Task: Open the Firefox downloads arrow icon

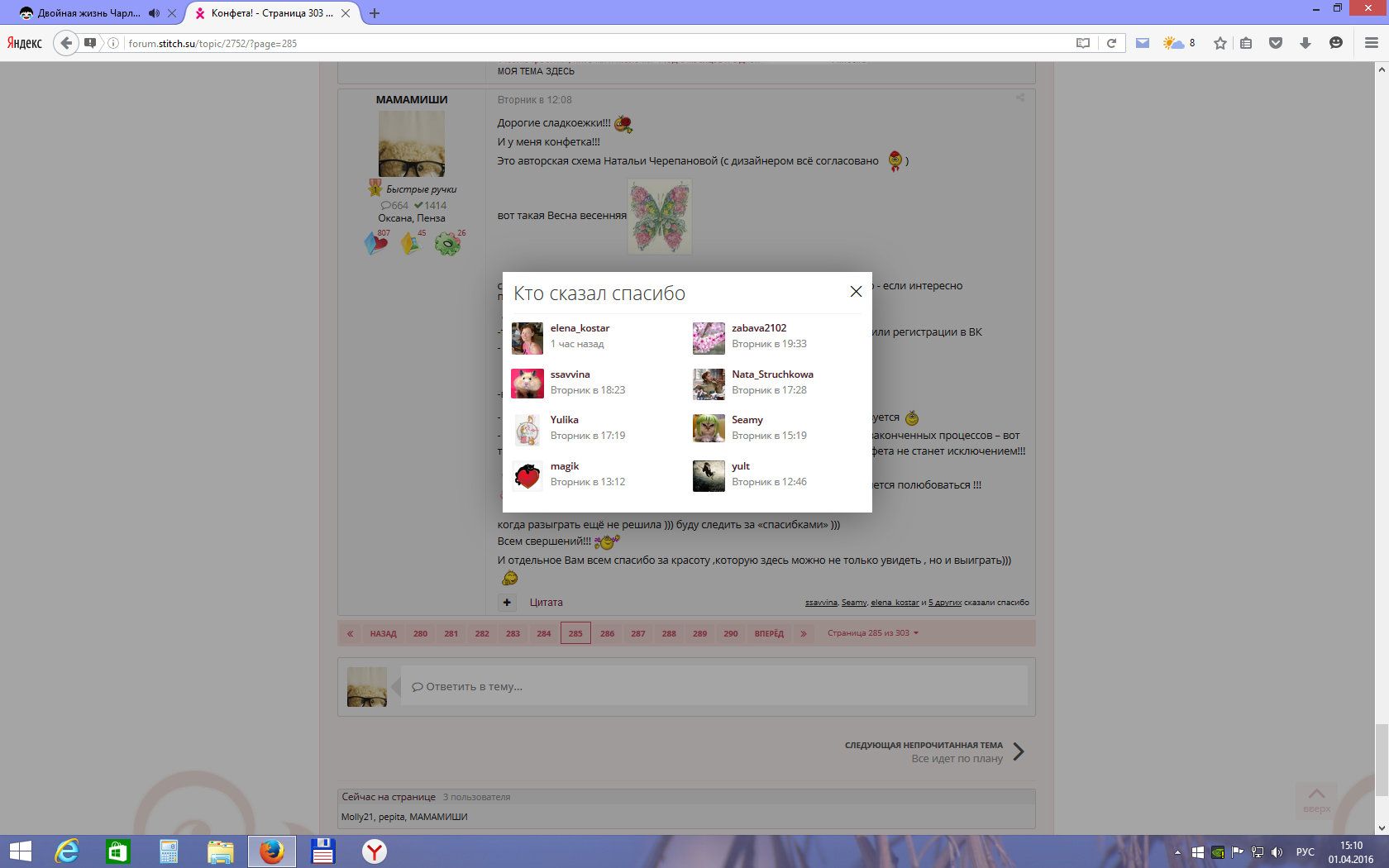Action: (x=1305, y=43)
